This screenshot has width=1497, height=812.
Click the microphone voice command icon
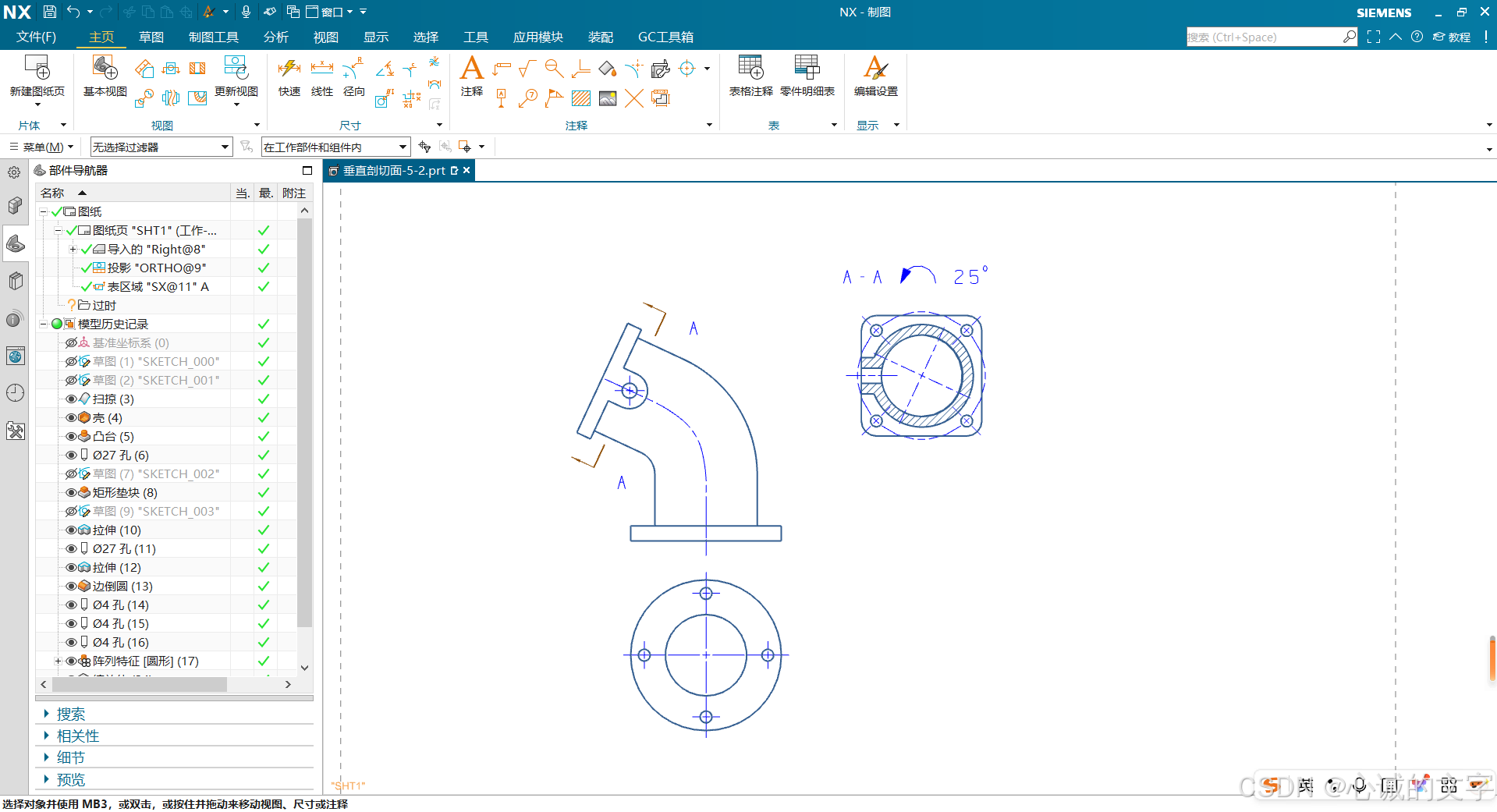tap(246, 12)
